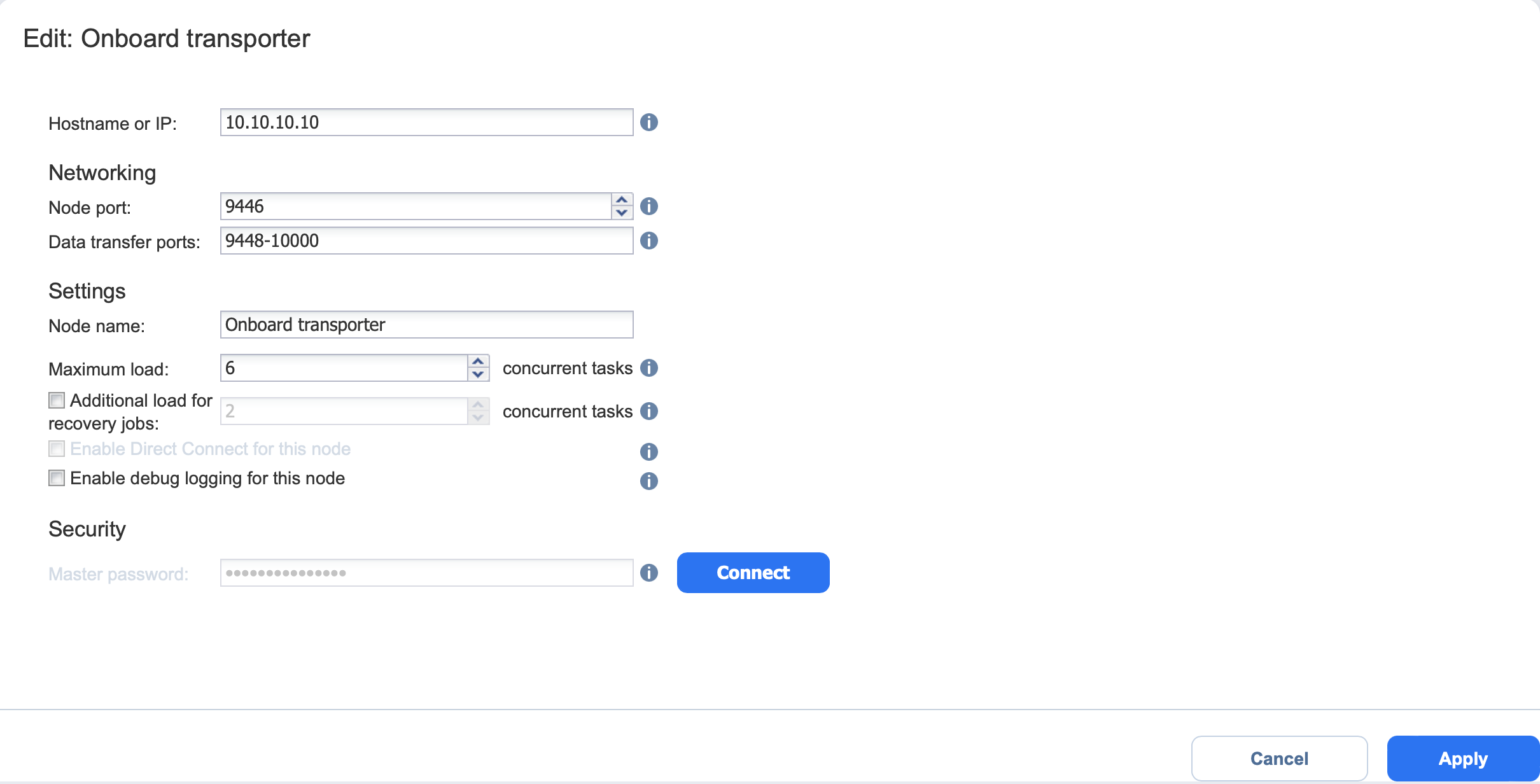The width and height of the screenshot is (1540, 784).
Task: Increase Node port with up arrow
Action: (x=622, y=200)
